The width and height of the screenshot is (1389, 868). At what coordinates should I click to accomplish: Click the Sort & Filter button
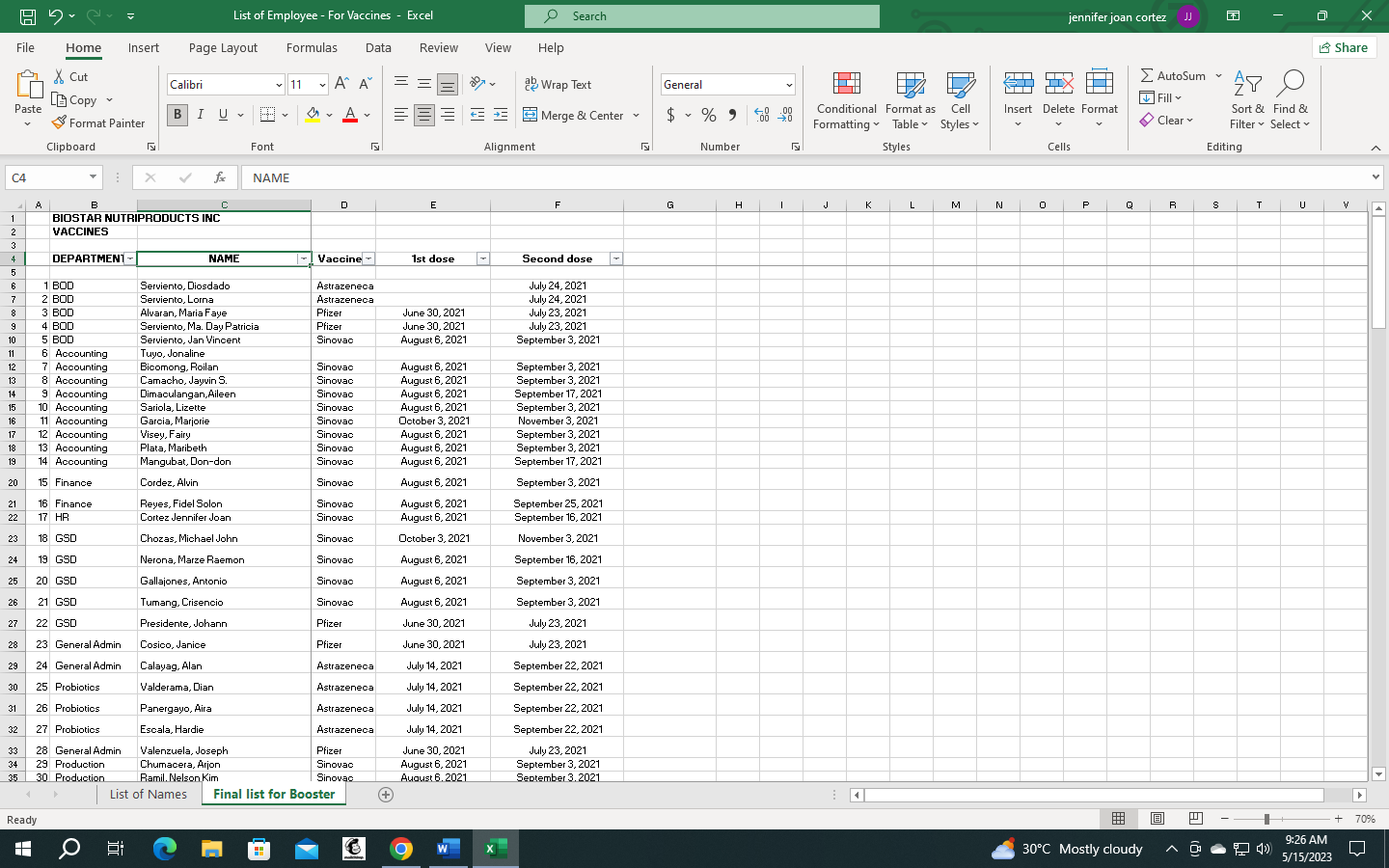[1247, 100]
